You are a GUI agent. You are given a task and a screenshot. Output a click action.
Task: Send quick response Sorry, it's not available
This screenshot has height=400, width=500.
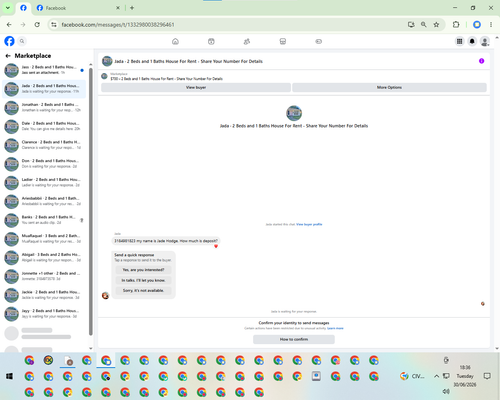pos(143,291)
